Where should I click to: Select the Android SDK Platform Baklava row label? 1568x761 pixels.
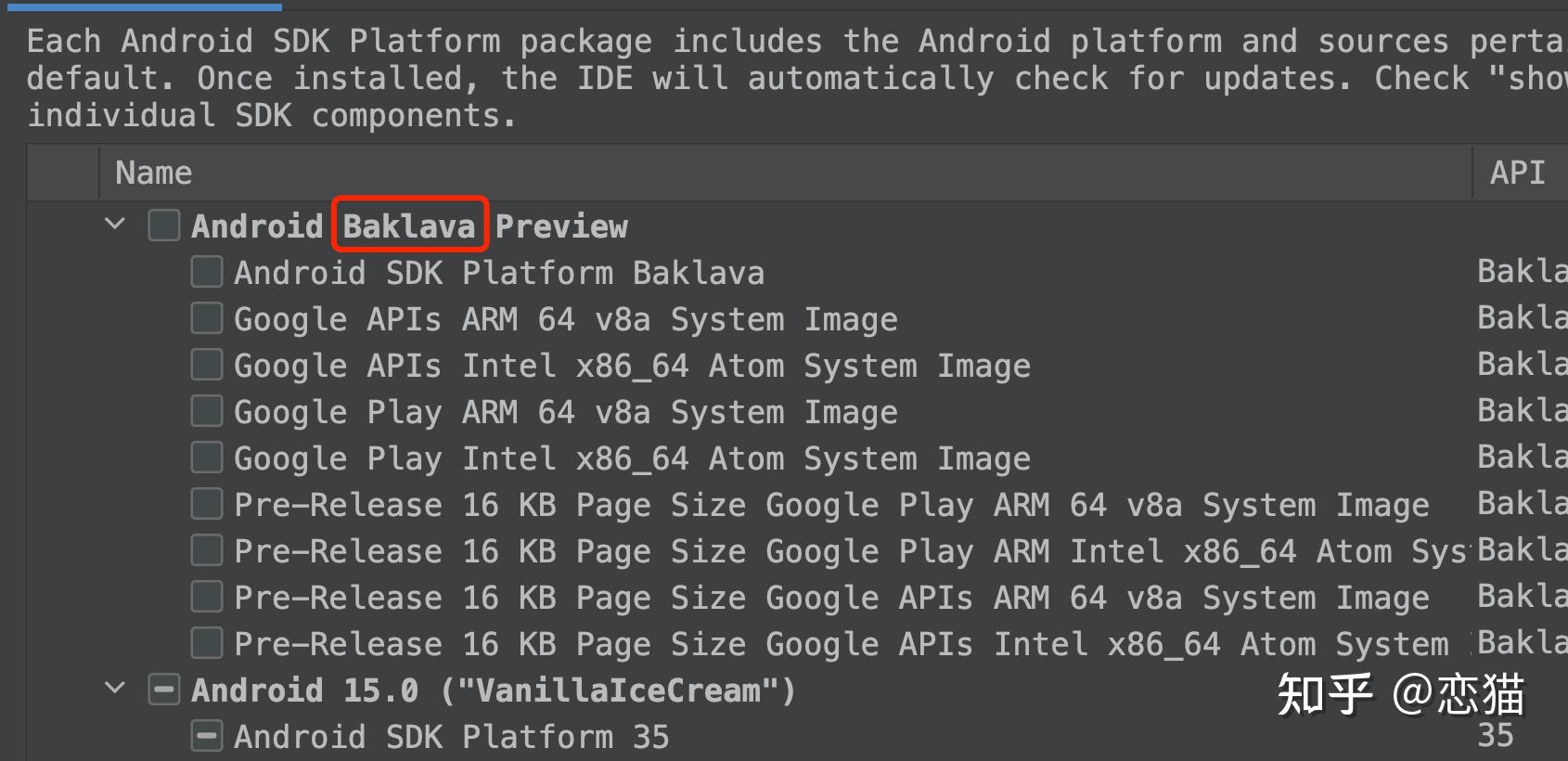click(499, 273)
